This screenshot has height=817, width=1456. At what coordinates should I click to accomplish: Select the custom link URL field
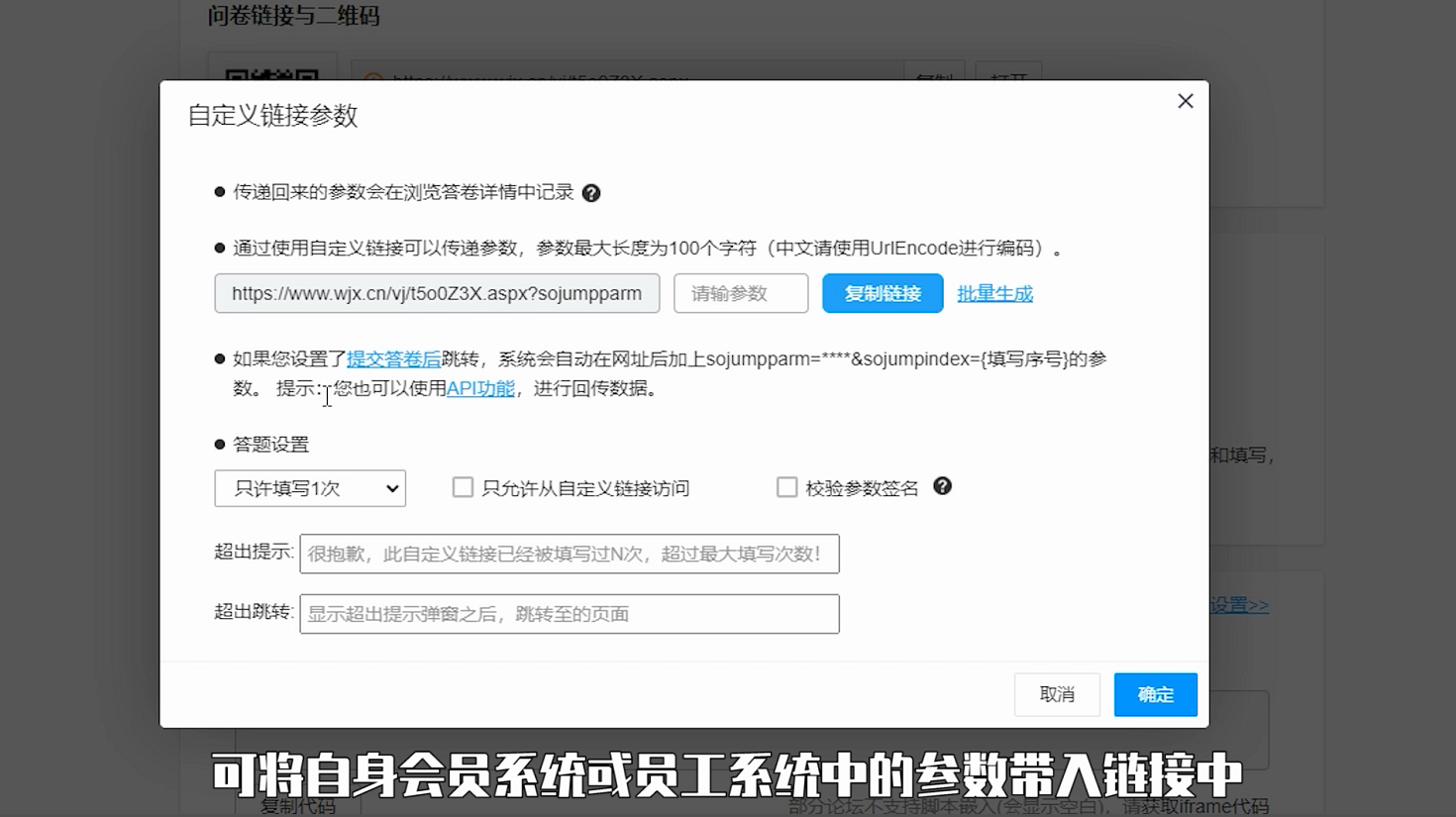point(437,293)
